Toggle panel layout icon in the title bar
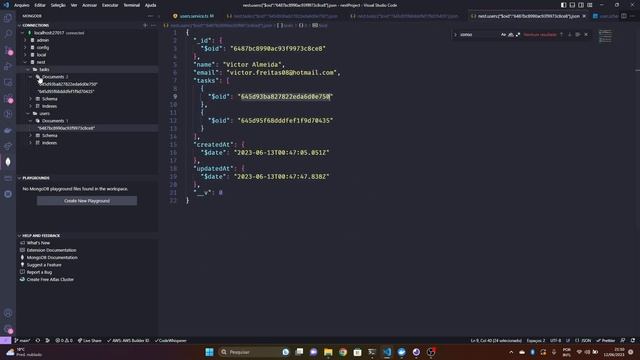Viewport: 640px width, 360px height. 572,5
